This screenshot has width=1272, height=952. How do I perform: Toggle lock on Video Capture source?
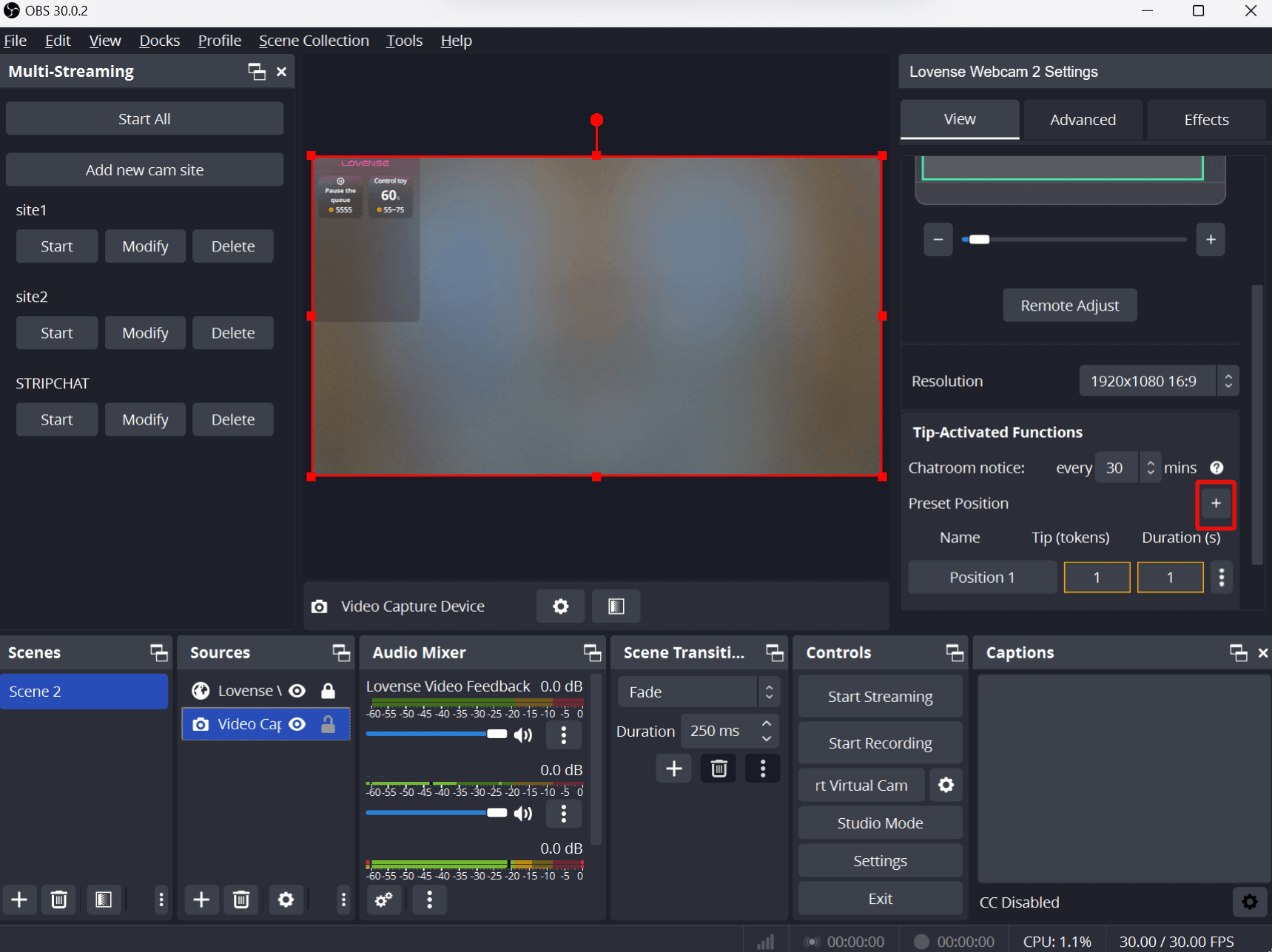coord(328,724)
